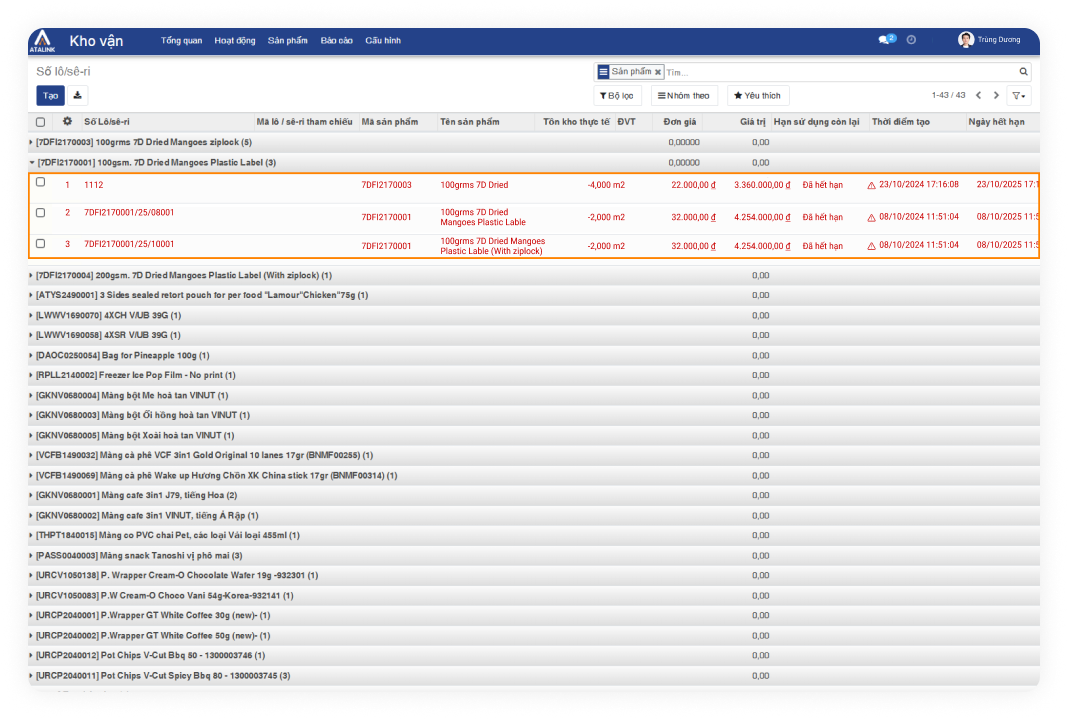Click in the Tìm search field
The height and width of the screenshot is (720, 1068).
(840, 72)
